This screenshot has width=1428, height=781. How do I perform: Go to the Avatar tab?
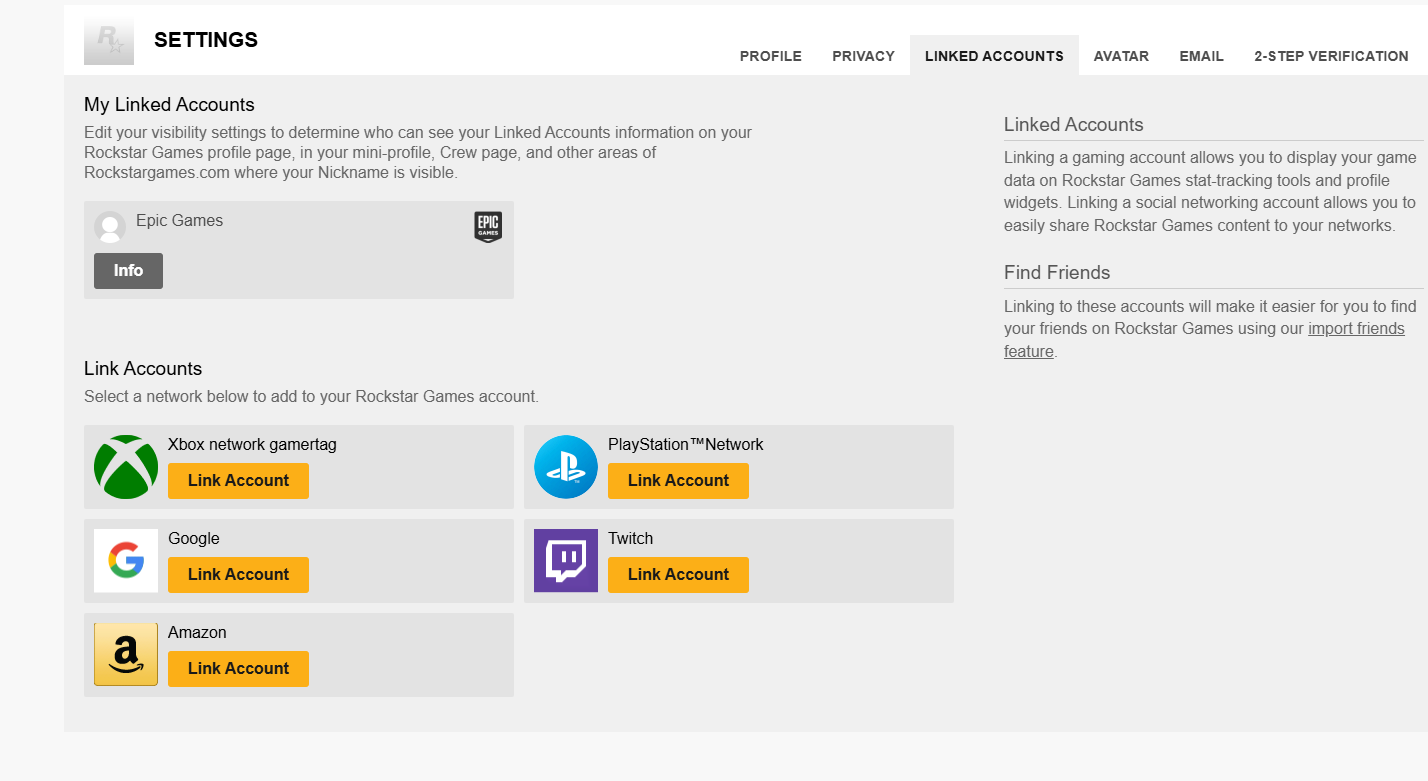pos(1121,56)
